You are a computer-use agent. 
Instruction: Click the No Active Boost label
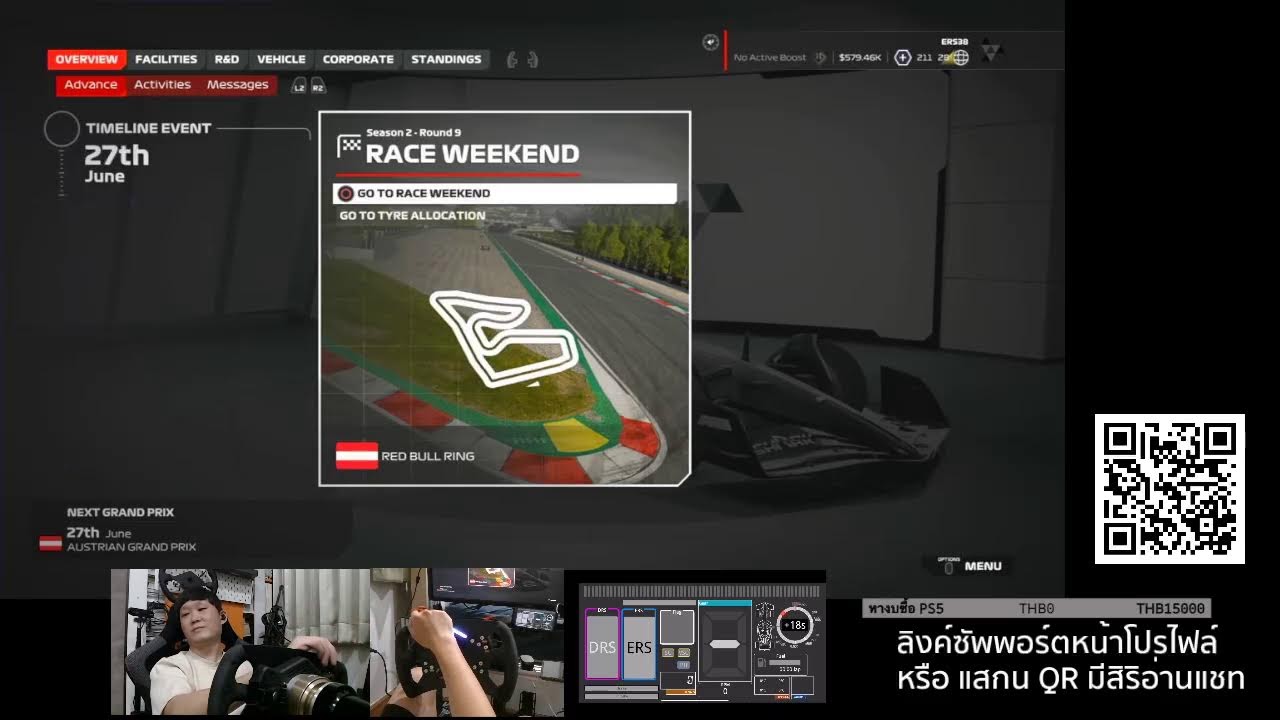(770, 58)
